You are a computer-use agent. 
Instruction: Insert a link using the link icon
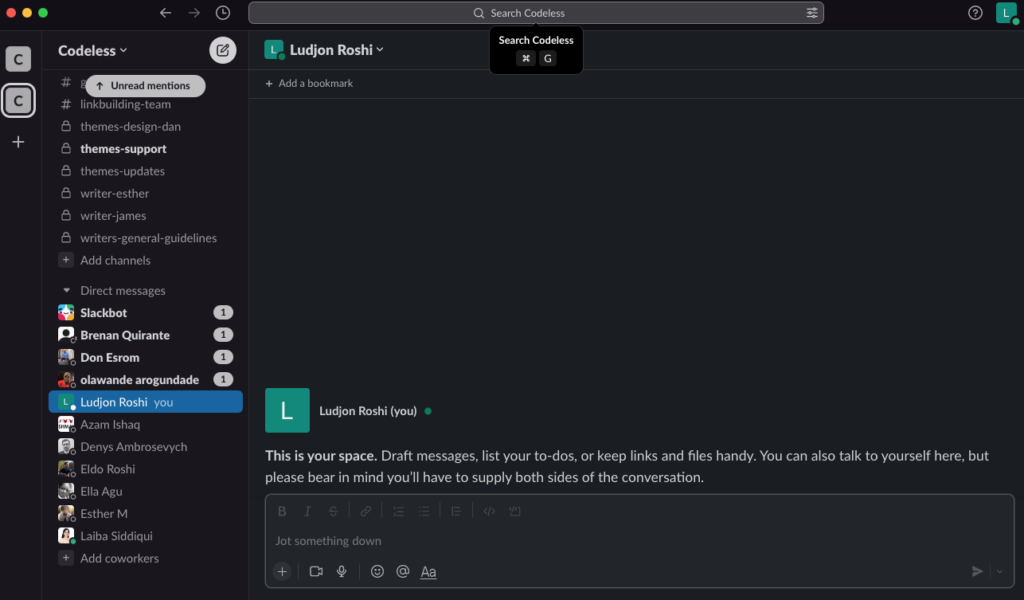366,511
